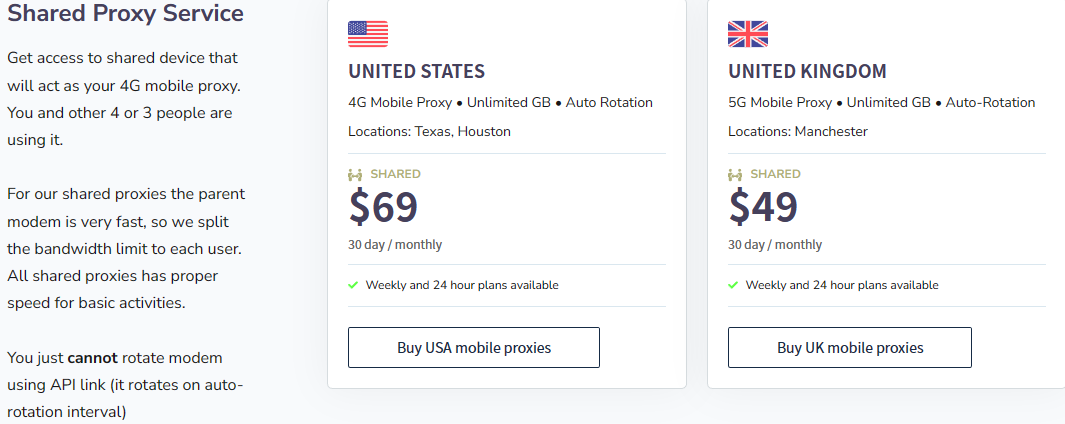
Task: Click the SHARED label above $69
Action: [x=395, y=174]
